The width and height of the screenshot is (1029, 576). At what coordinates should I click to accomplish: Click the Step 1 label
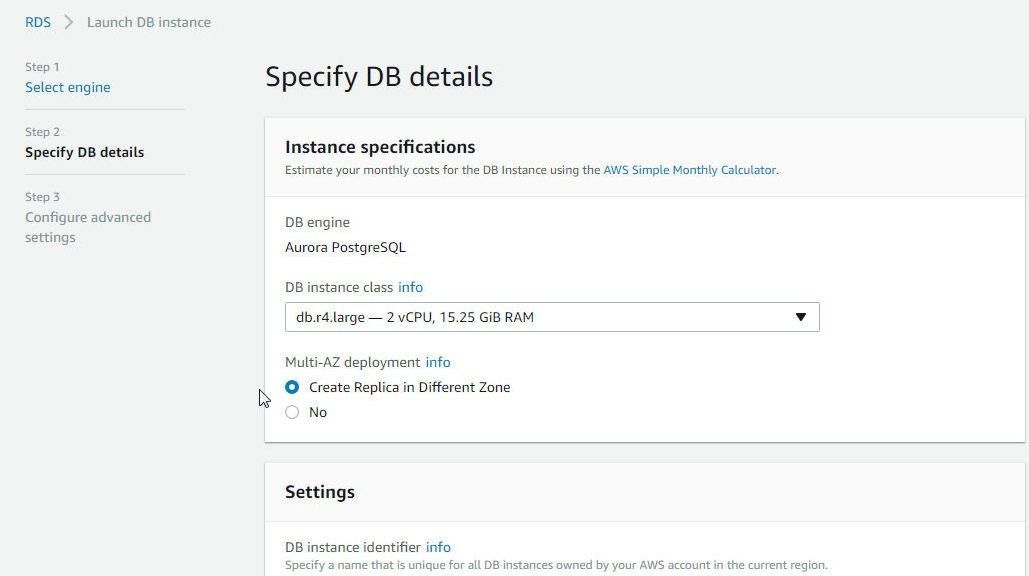42,67
